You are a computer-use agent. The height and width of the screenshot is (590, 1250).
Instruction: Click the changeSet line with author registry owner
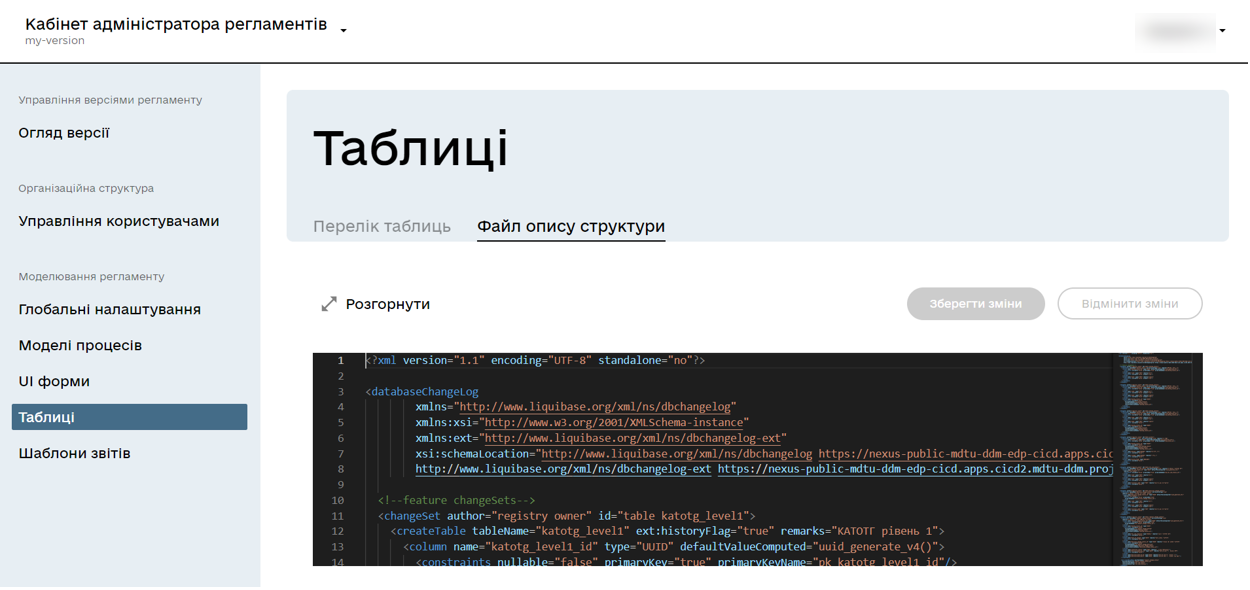(567, 516)
